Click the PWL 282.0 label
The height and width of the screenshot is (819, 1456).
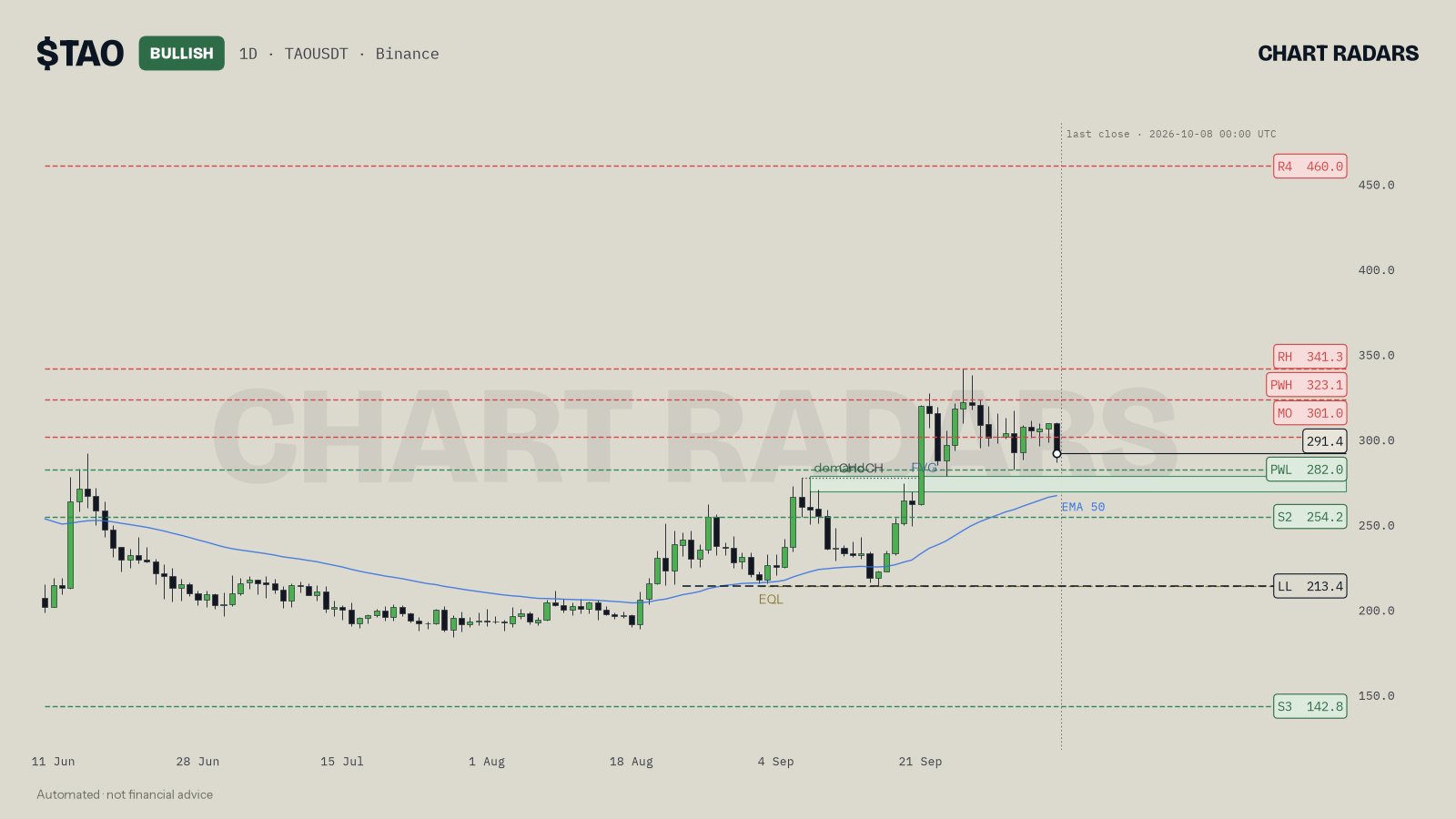1306,470
